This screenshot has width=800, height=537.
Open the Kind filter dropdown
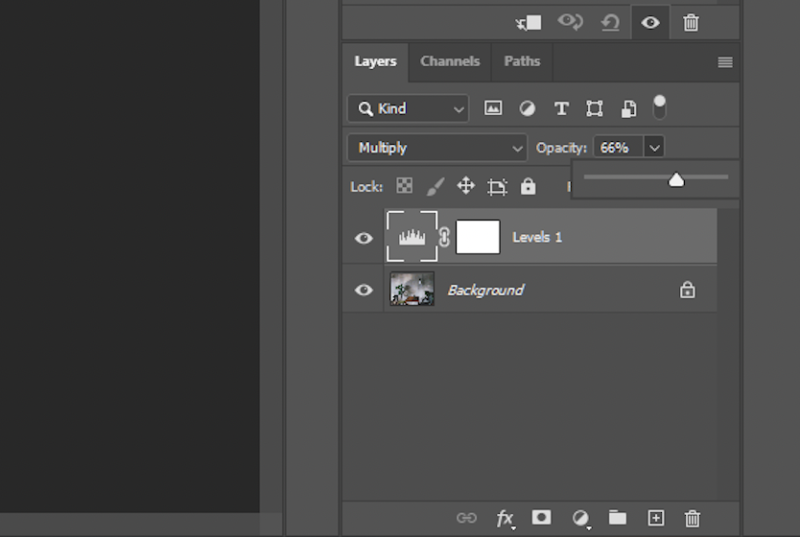pyautogui.click(x=408, y=109)
